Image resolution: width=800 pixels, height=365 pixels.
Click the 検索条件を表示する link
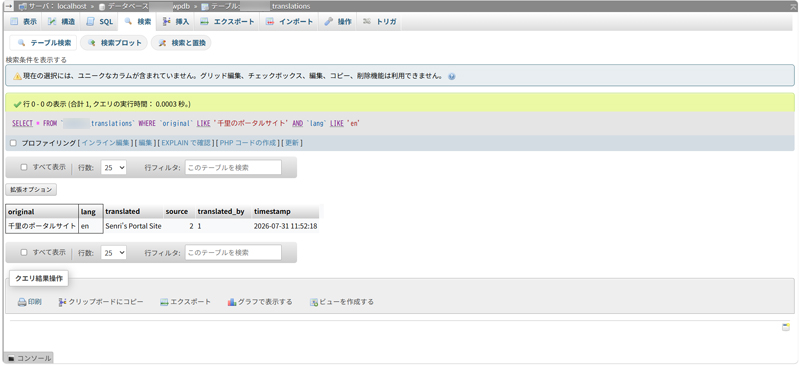click(x=36, y=60)
